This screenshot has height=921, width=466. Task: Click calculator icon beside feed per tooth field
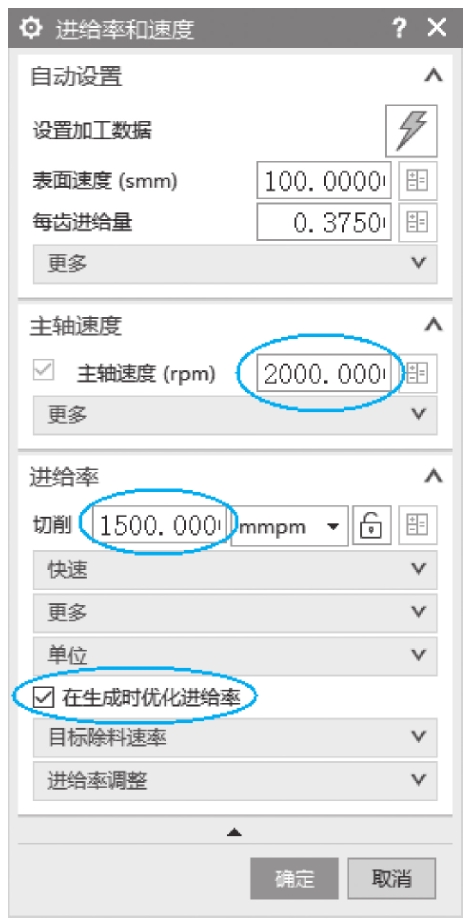point(418,222)
